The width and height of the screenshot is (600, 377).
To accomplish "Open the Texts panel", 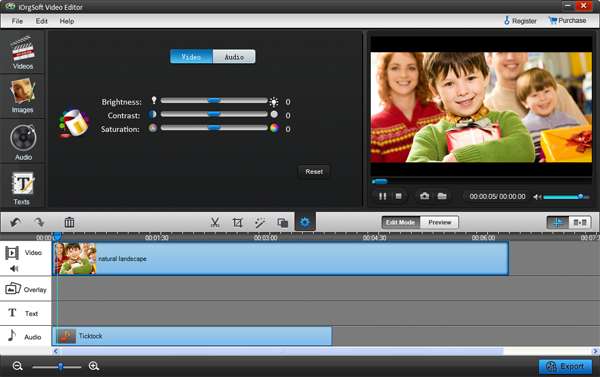I will point(23,186).
